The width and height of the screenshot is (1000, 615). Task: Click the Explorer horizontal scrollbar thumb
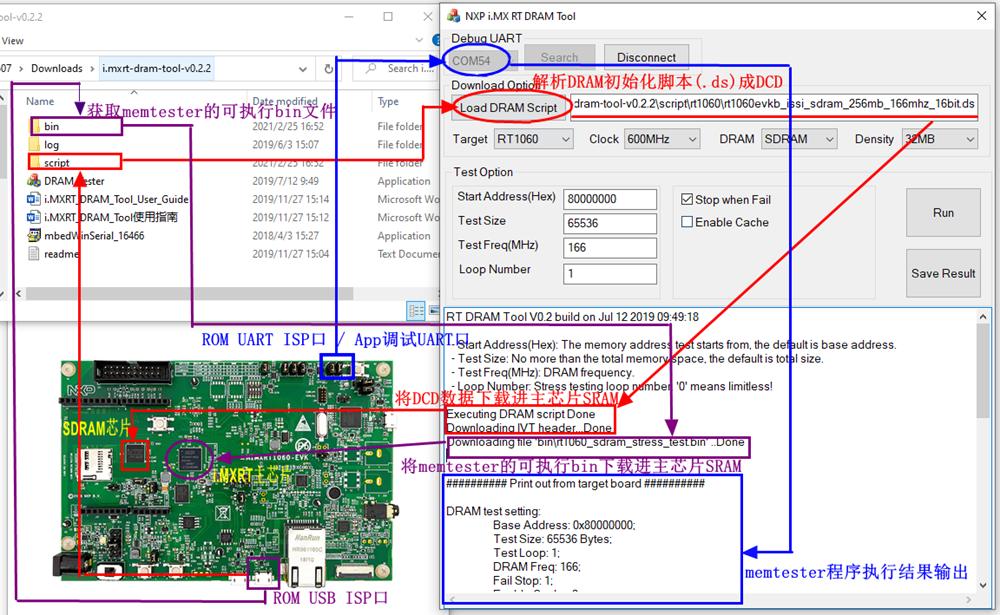[189, 293]
